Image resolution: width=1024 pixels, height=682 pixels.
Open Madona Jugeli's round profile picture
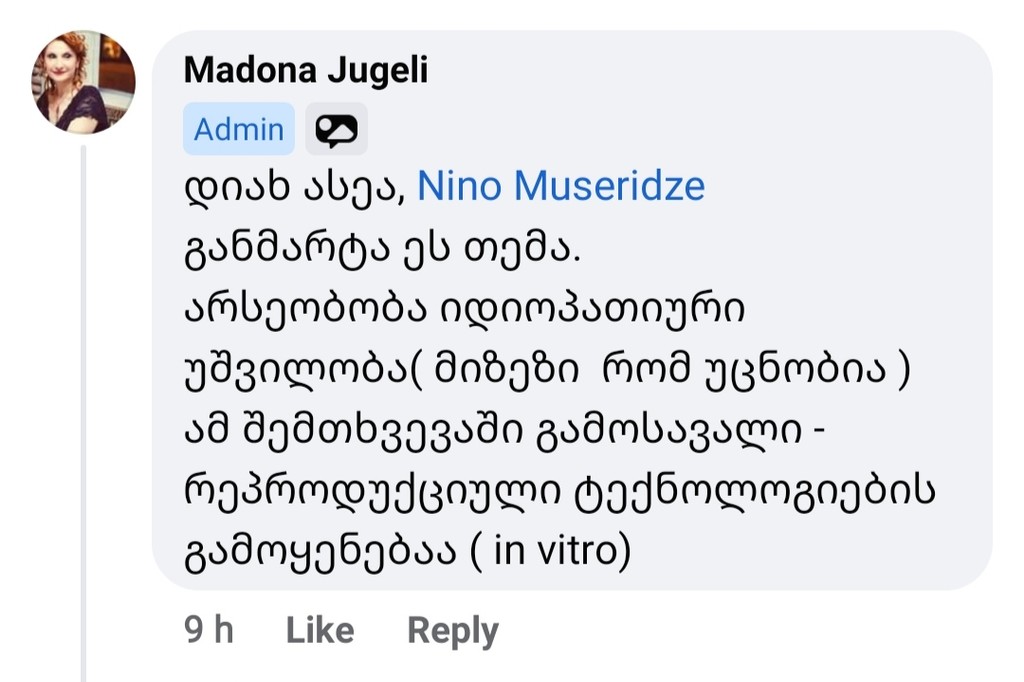84,82
